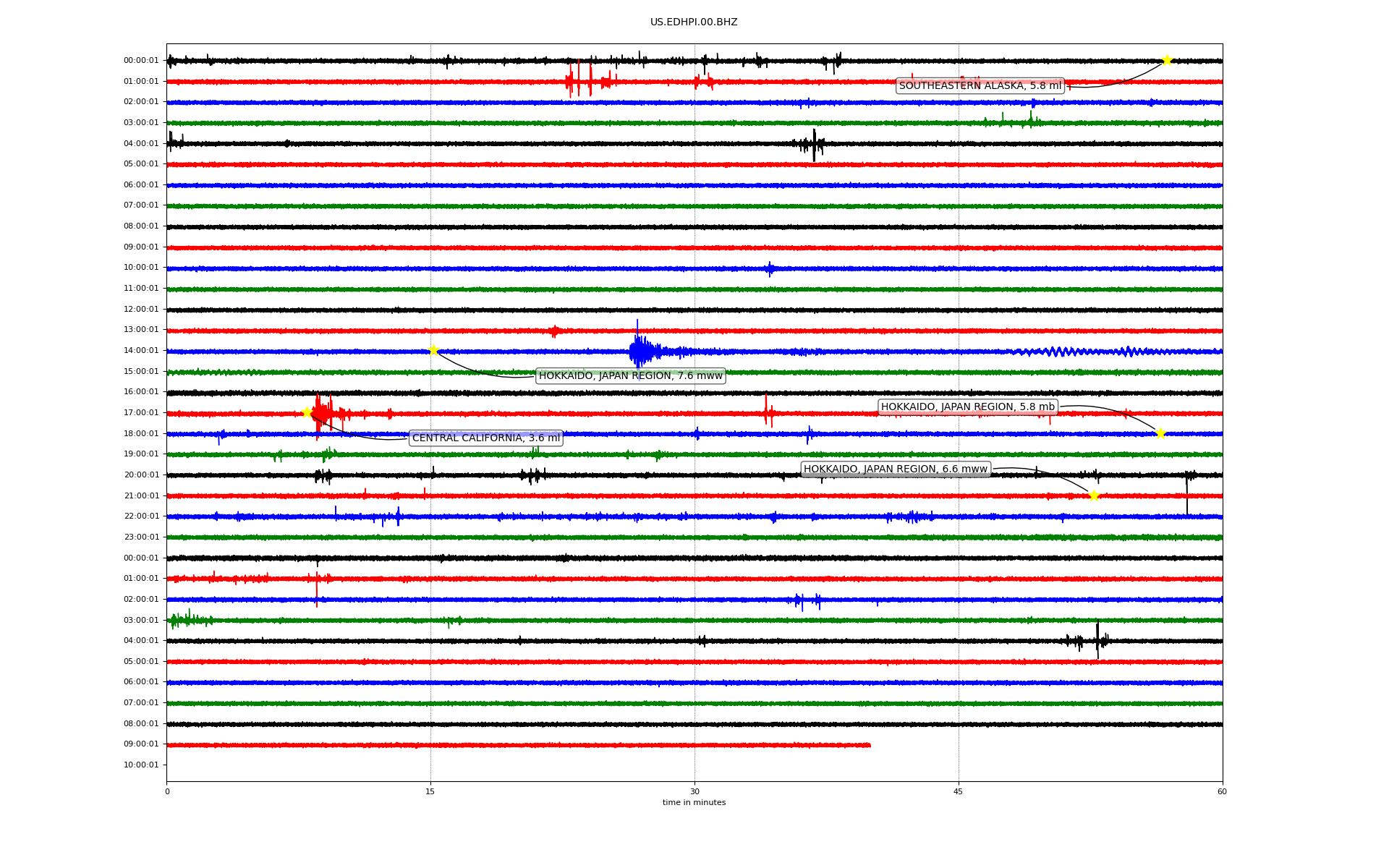The image size is (1389, 868).
Task: Click the star marker on the 21:00:01 trace
Action: 1094,495
